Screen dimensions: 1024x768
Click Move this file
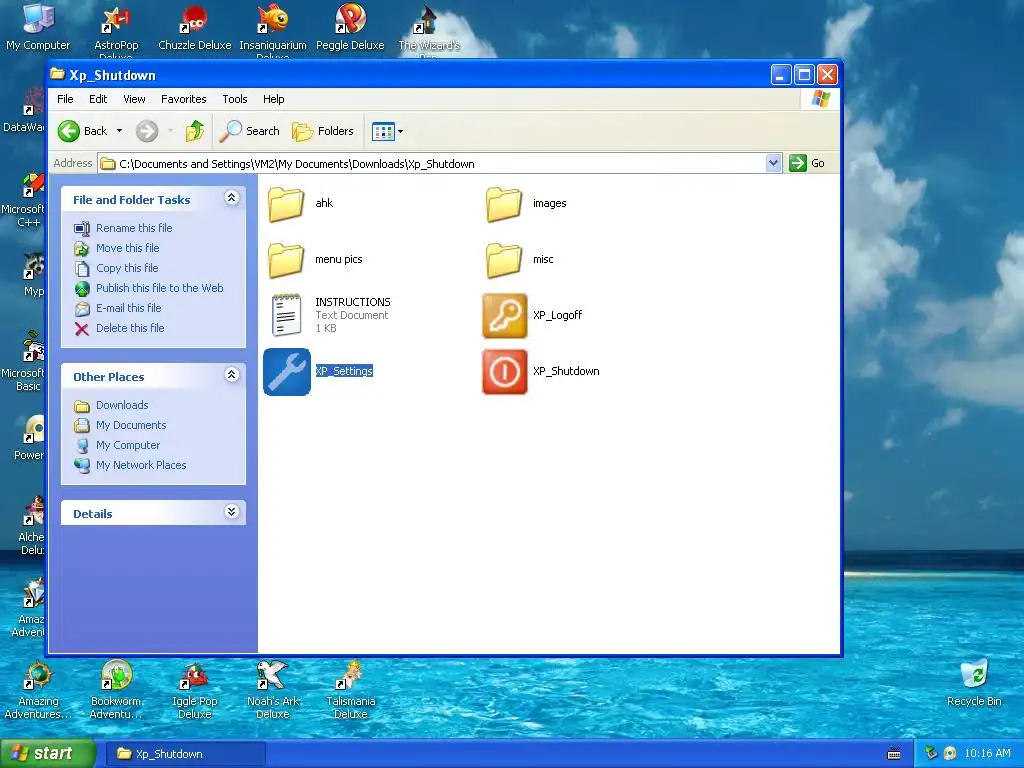[127, 248]
